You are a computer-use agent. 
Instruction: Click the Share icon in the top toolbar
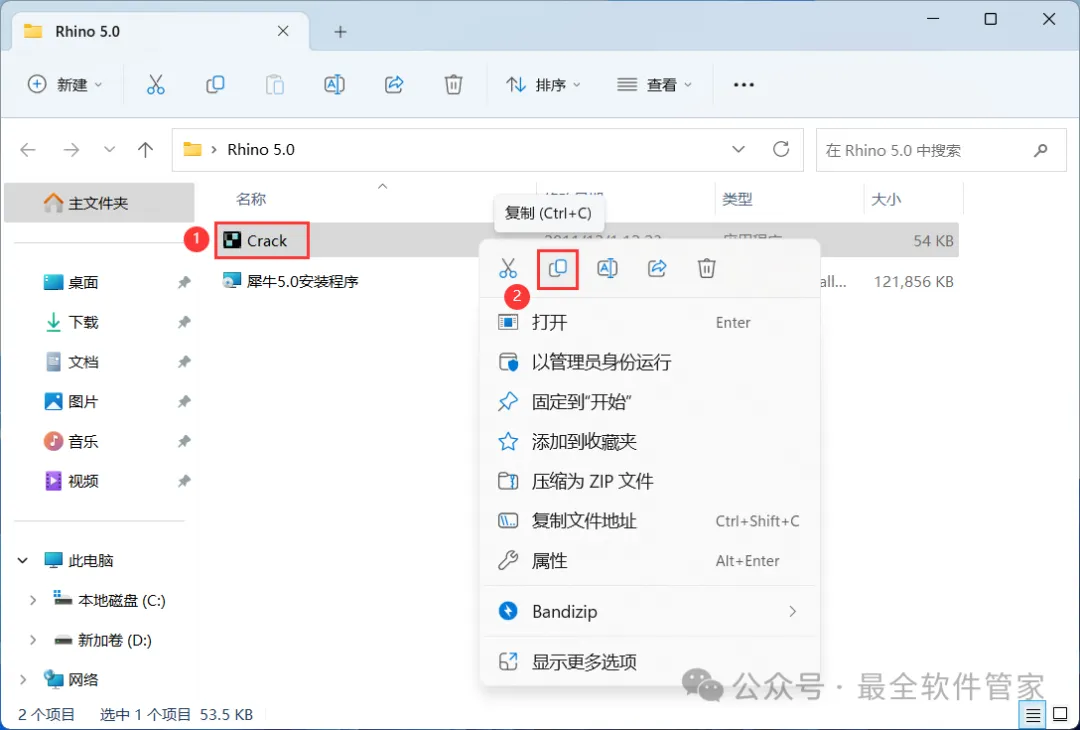click(393, 85)
